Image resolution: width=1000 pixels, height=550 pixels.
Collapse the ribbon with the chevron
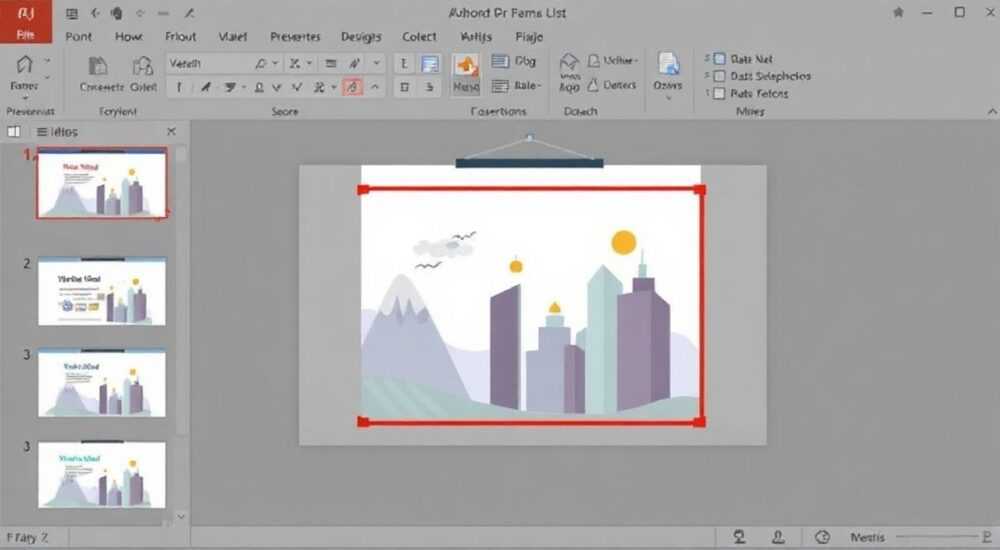[x=992, y=112]
